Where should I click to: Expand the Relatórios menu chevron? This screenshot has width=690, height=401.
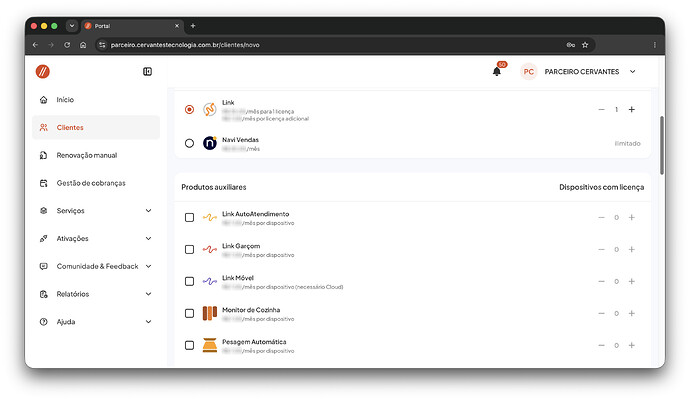point(149,294)
